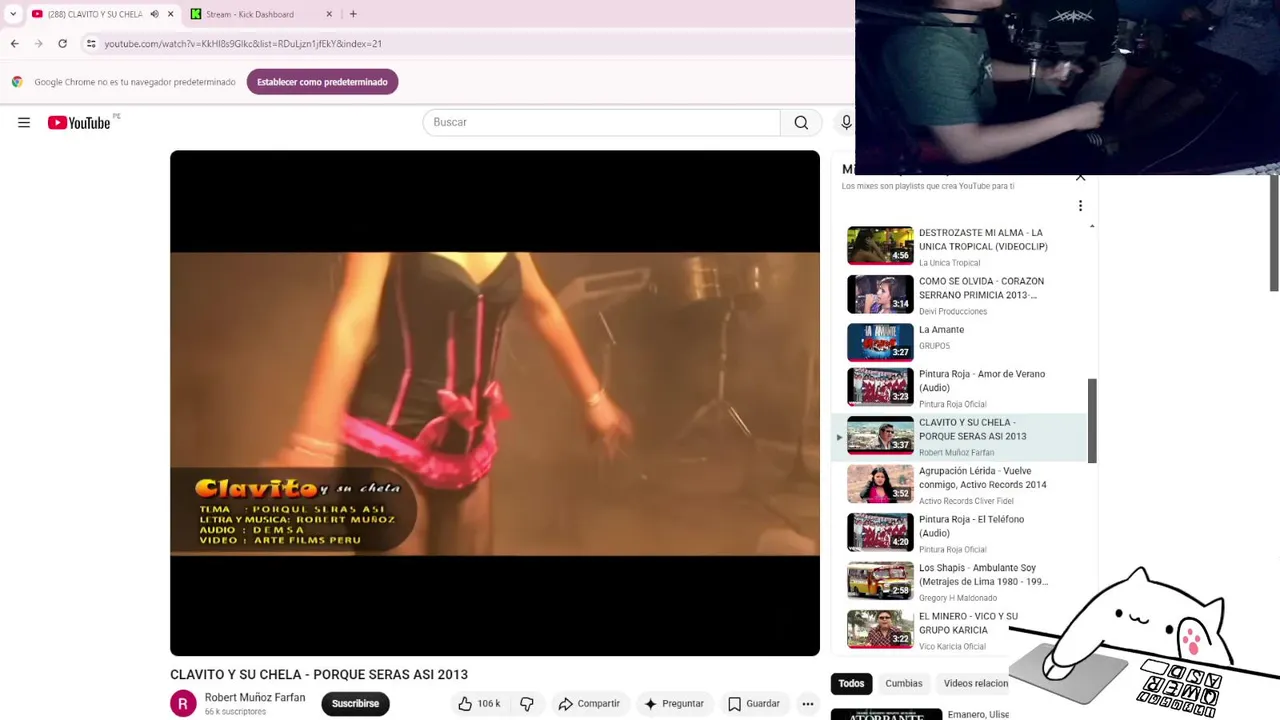The height and width of the screenshot is (720, 1280).
Task: Go forward in Chrome browser
Action: [x=38, y=44]
